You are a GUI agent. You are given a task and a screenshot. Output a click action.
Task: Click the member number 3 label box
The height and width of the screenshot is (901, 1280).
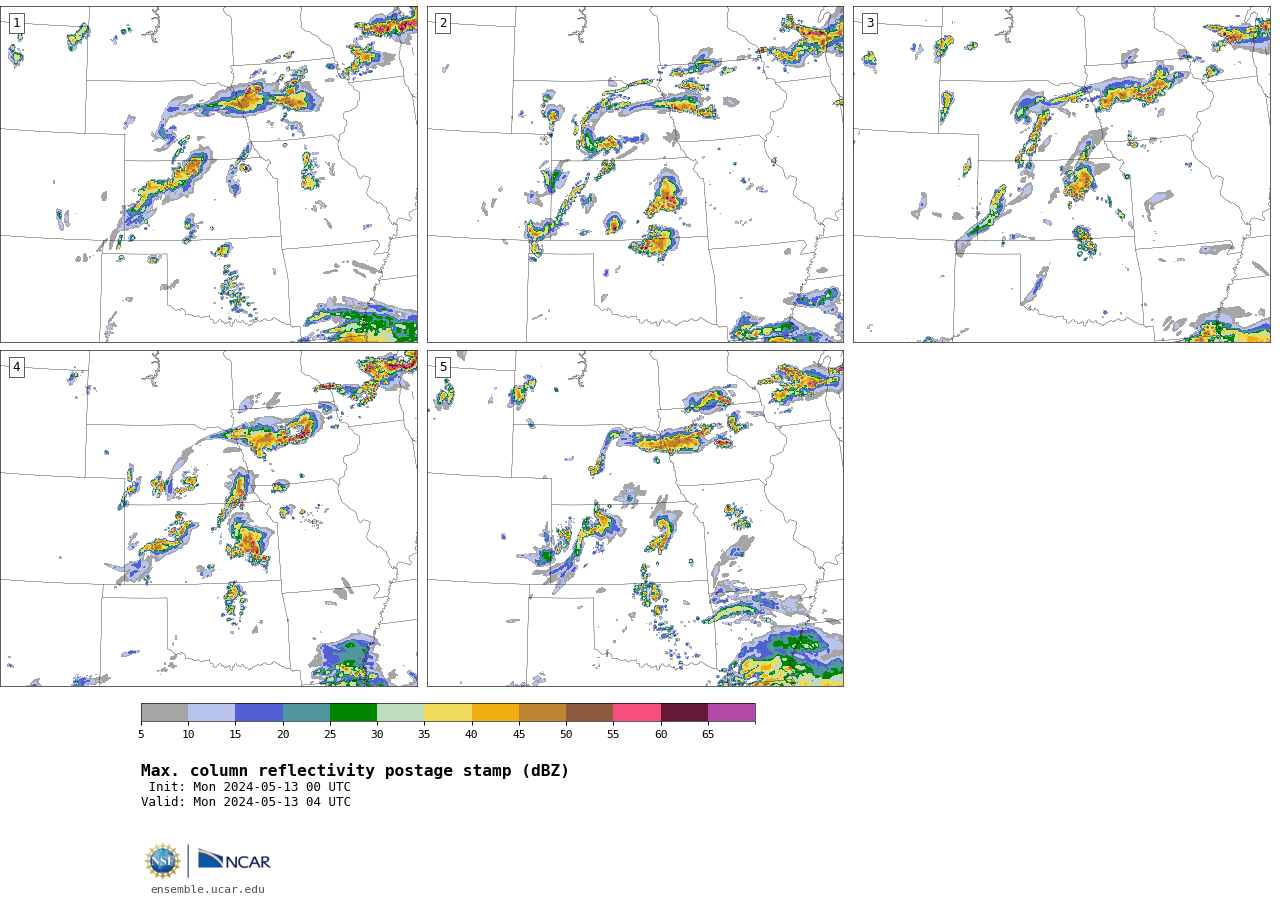869,23
